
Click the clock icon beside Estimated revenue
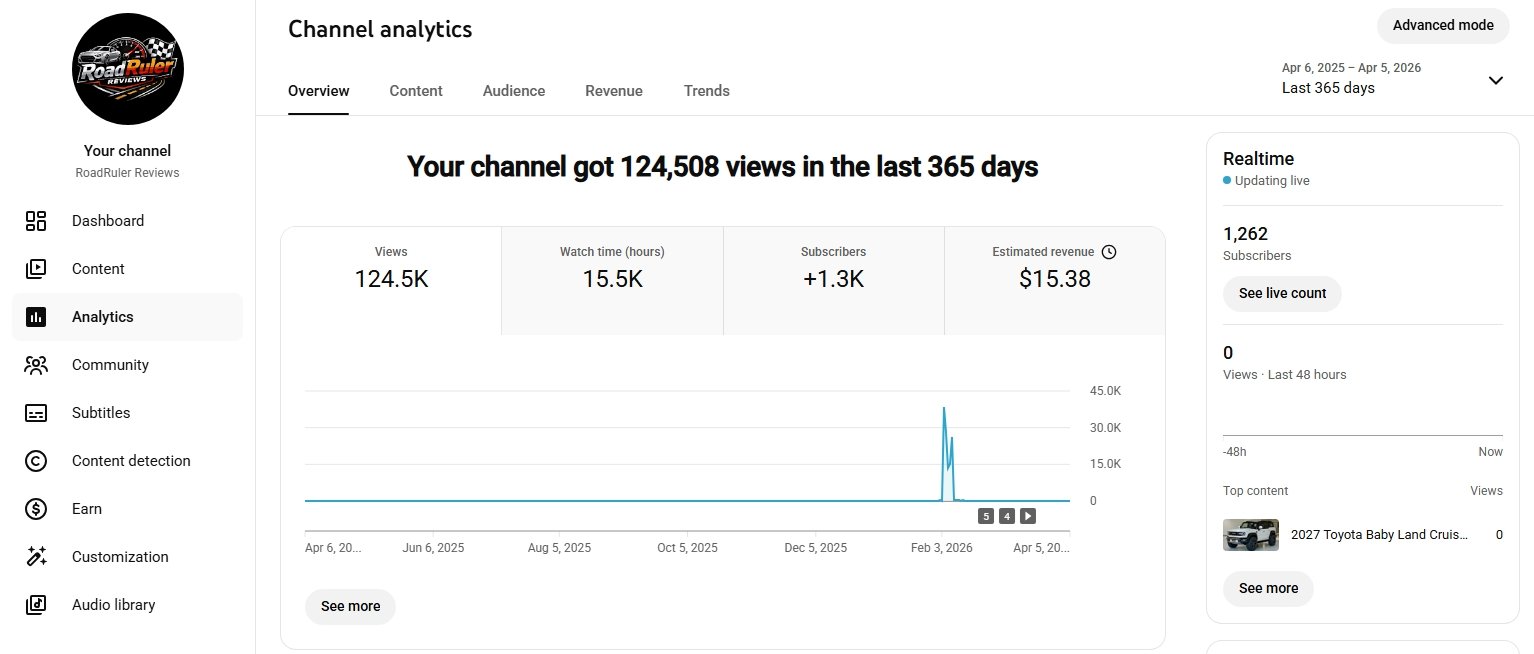(1108, 252)
